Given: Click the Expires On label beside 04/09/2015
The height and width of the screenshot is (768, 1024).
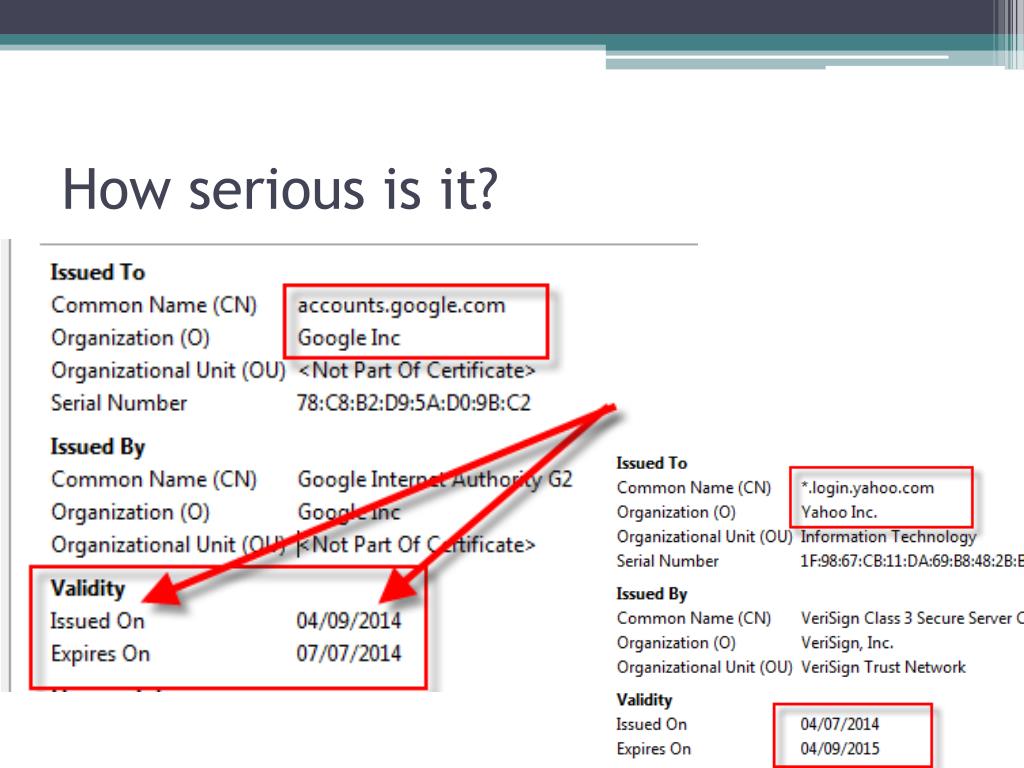Looking at the screenshot, I should pos(654,748).
